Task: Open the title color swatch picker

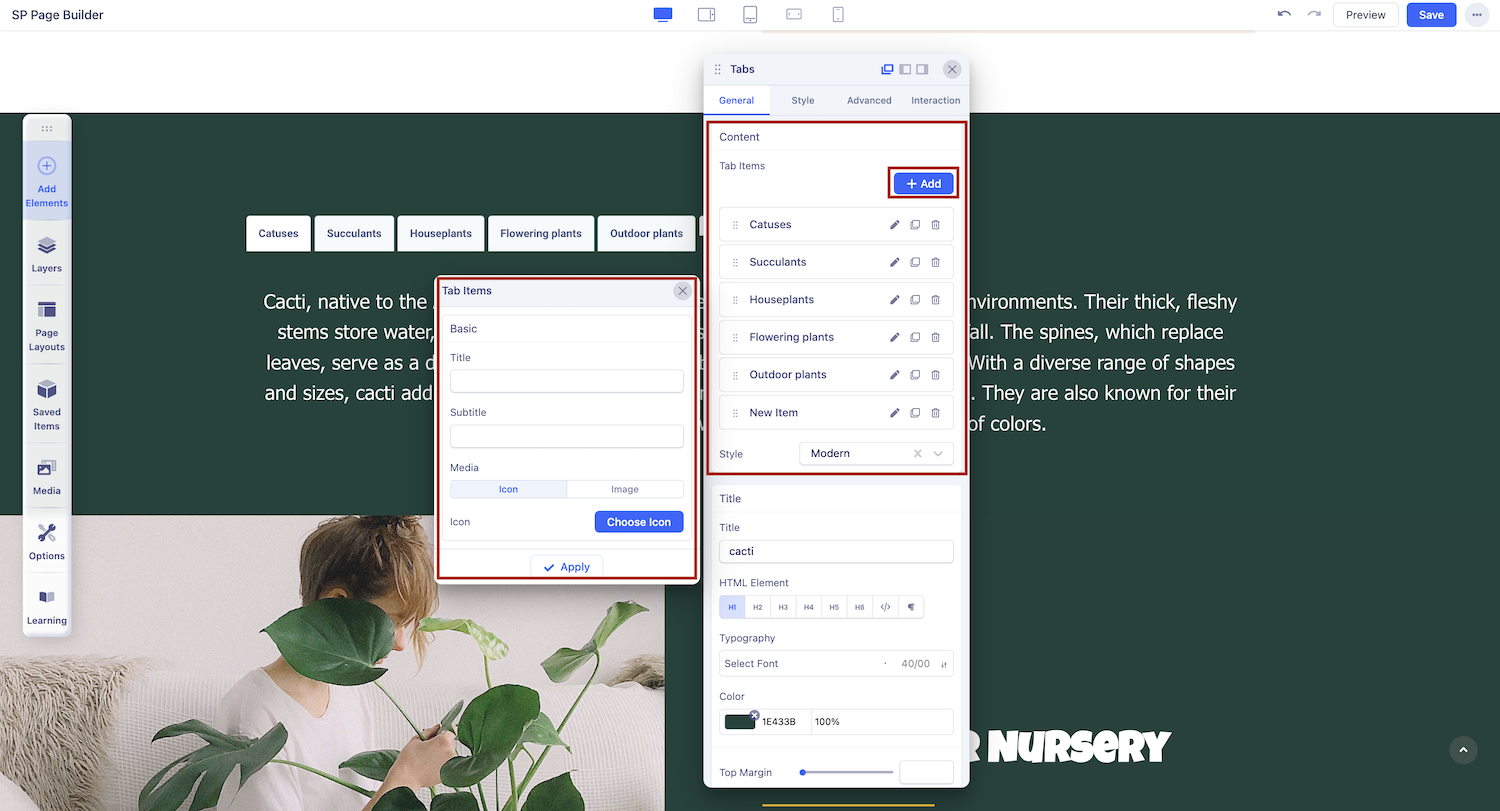Action: coord(740,722)
